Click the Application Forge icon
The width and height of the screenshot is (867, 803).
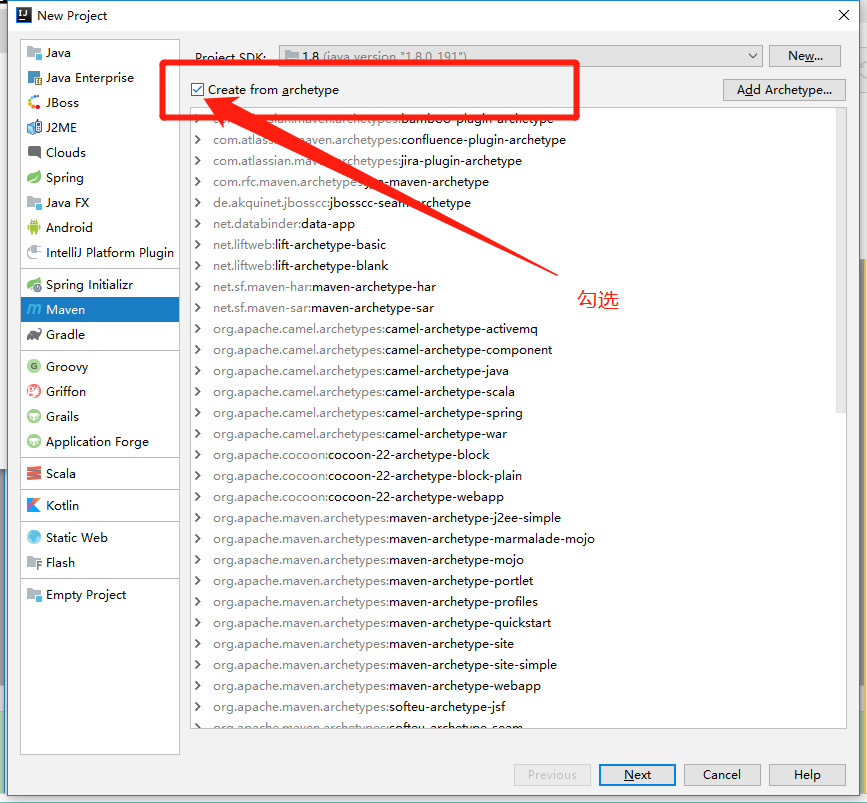pos(34,442)
